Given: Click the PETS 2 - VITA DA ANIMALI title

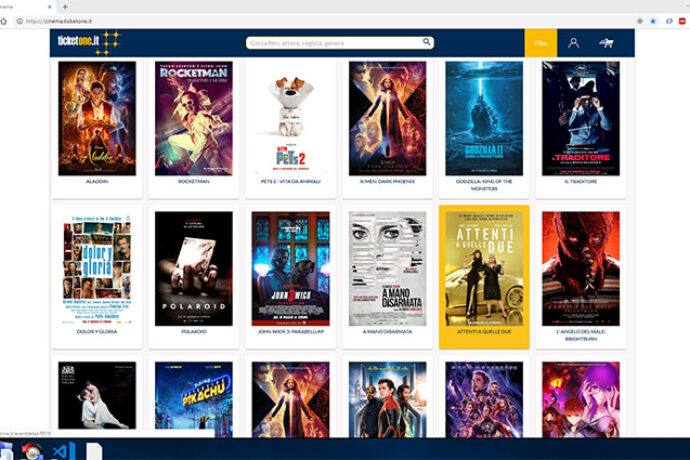Looking at the screenshot, I should pyautogui.click(x=290, y=181).
